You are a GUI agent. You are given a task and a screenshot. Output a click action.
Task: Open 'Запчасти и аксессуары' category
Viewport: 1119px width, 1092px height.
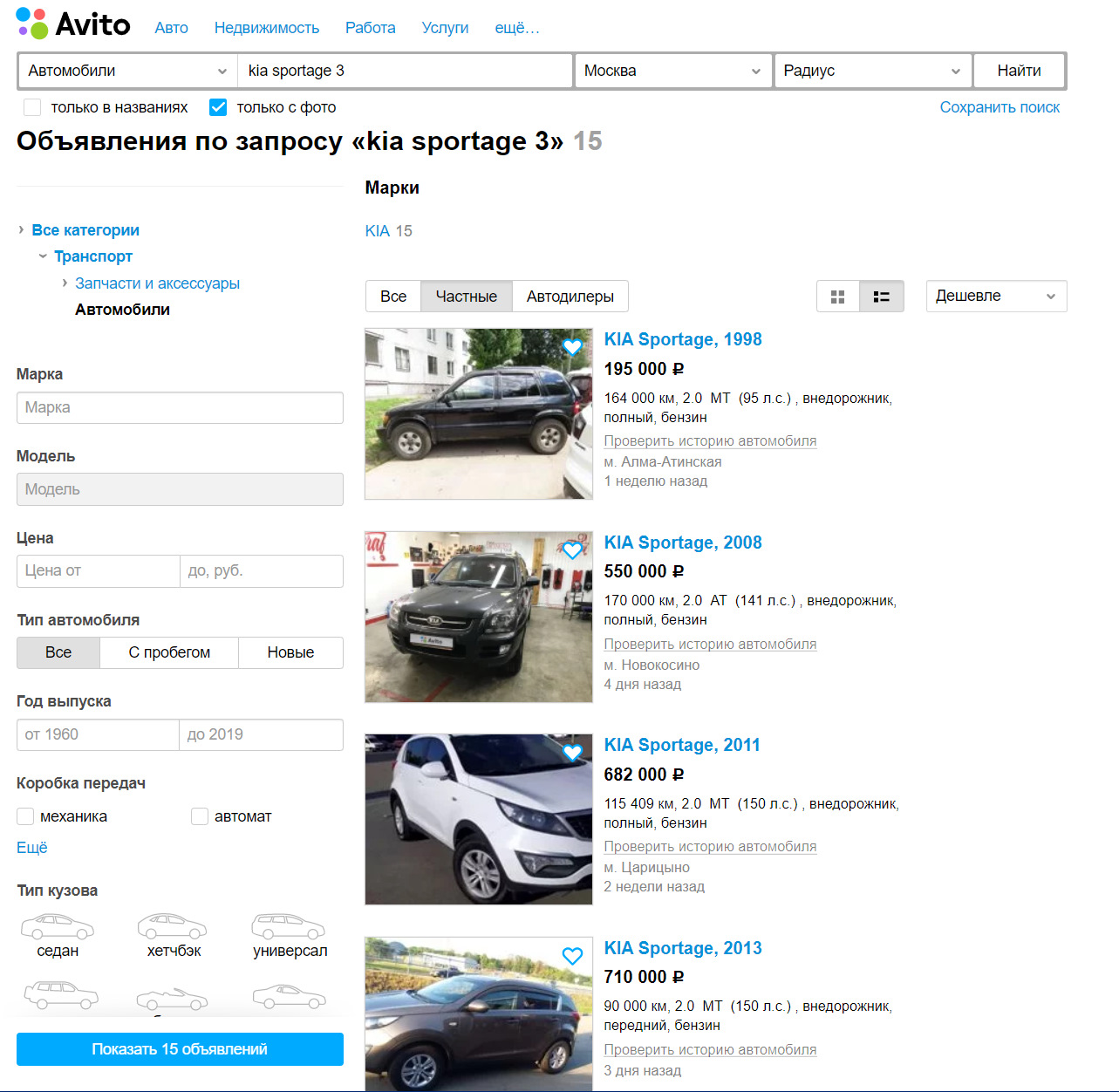(157, 283)
